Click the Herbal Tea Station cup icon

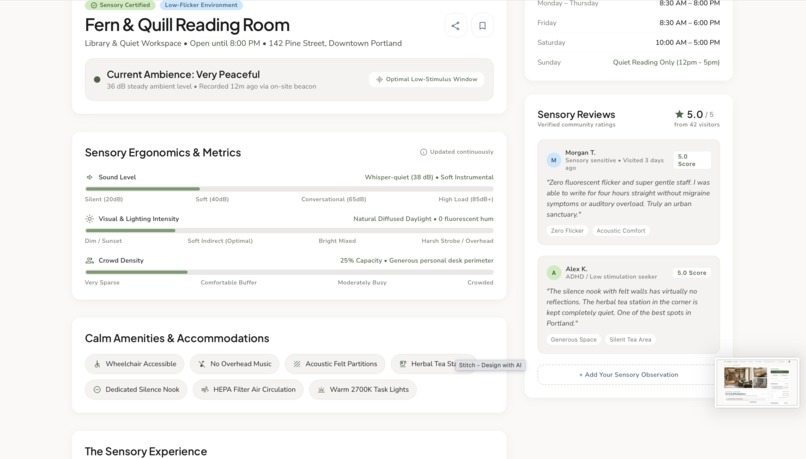(x=403, y=364)
